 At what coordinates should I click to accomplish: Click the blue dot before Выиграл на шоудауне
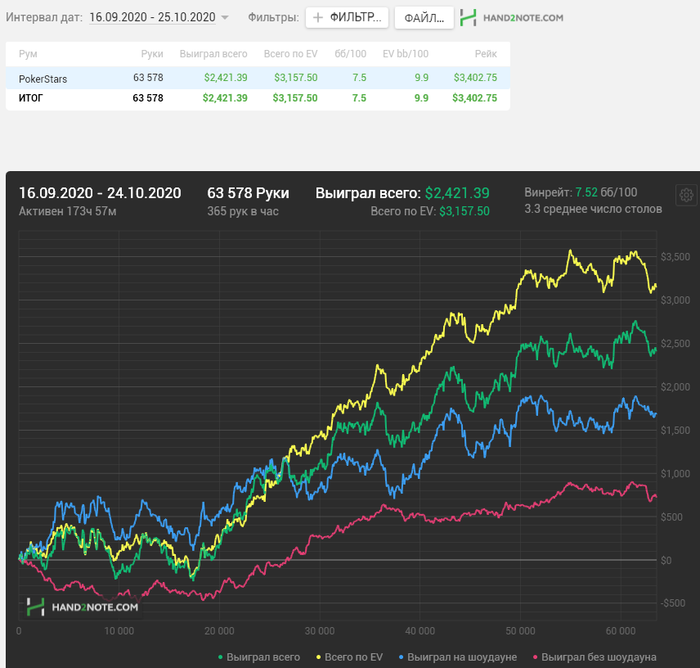pyautogui.click(x=401, y=657)
